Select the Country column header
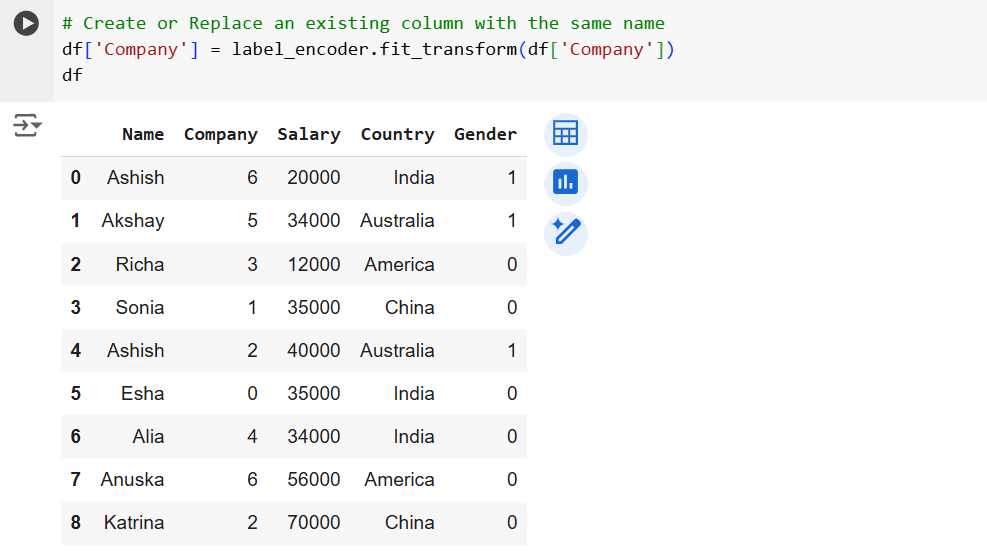 [x=397, y=134]
